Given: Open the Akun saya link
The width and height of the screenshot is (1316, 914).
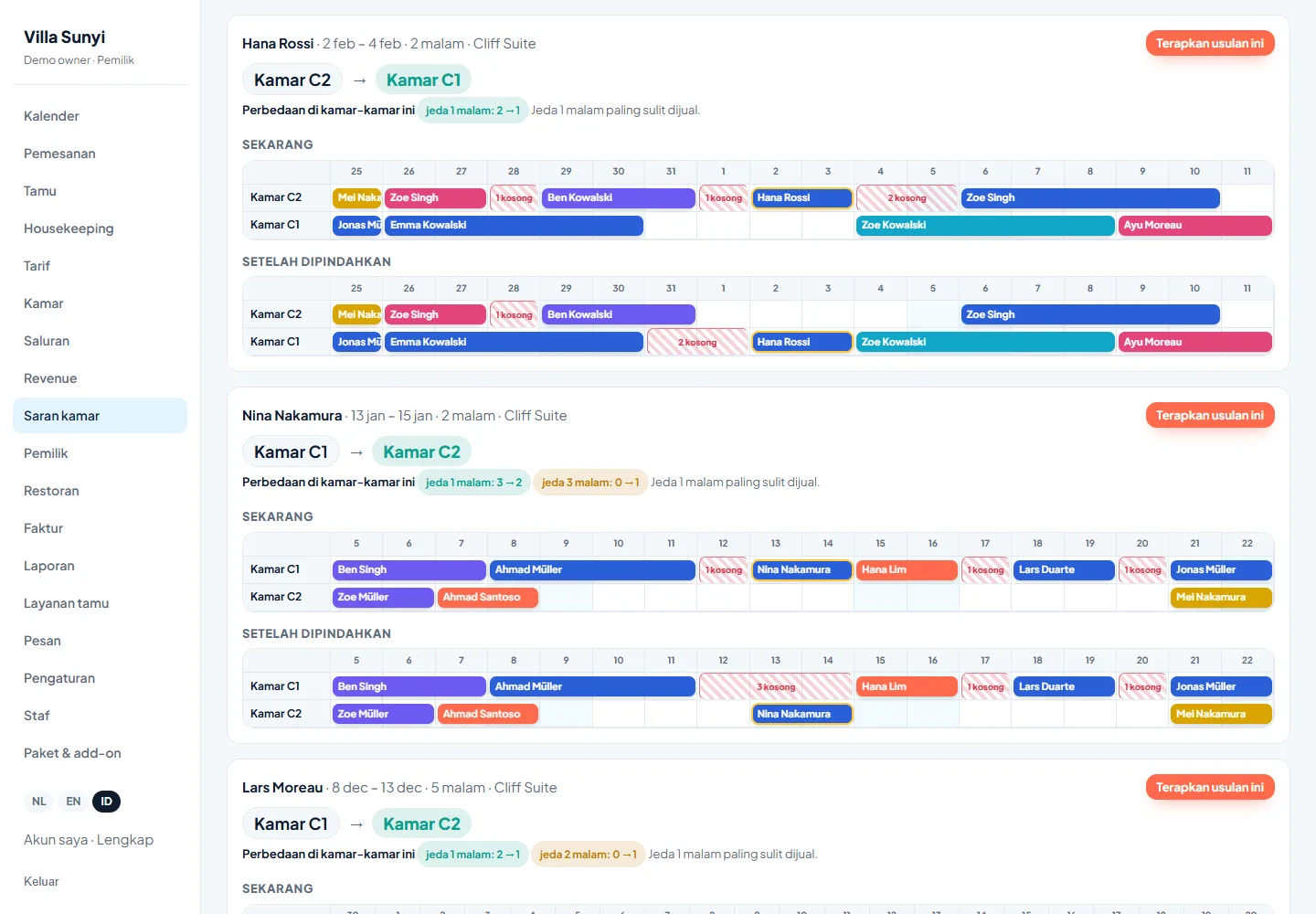Looking at the screenshot, I should point(56,840).
